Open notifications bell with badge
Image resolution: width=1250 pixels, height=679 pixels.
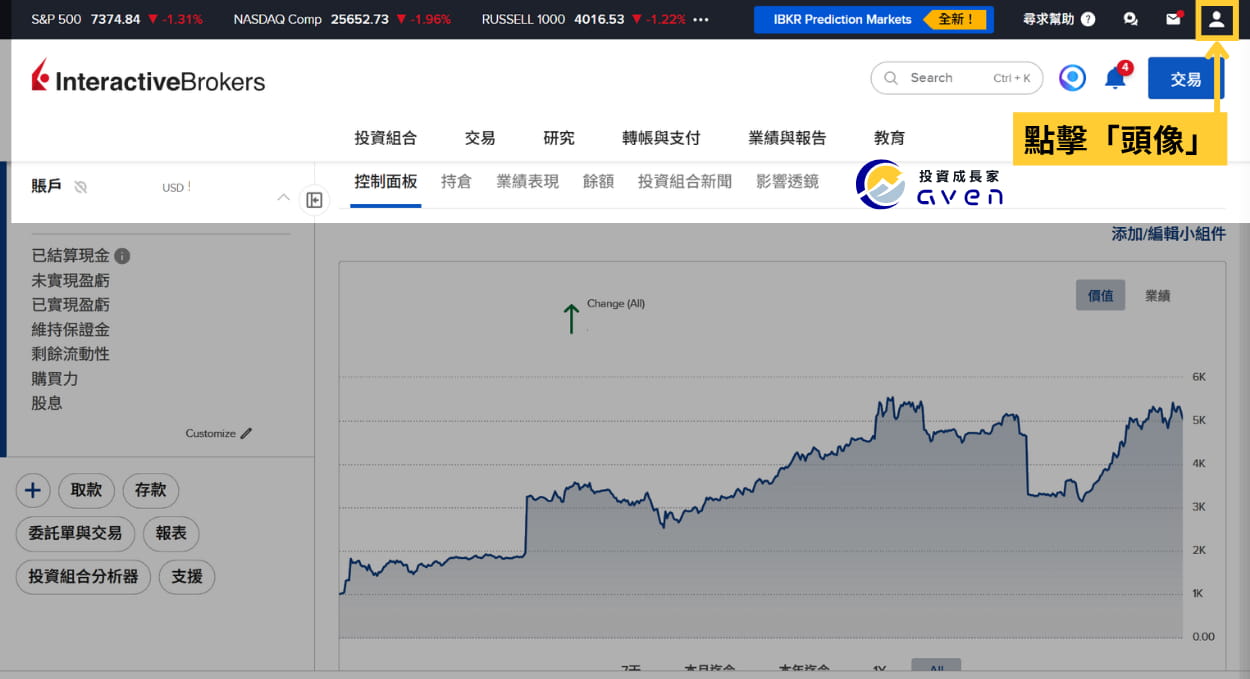tap(1117, 77)
